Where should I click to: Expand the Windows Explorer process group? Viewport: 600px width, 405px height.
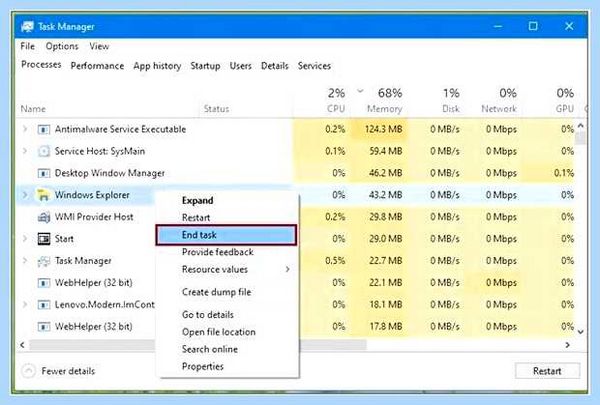pyautogui.click(x=25, y=195)
